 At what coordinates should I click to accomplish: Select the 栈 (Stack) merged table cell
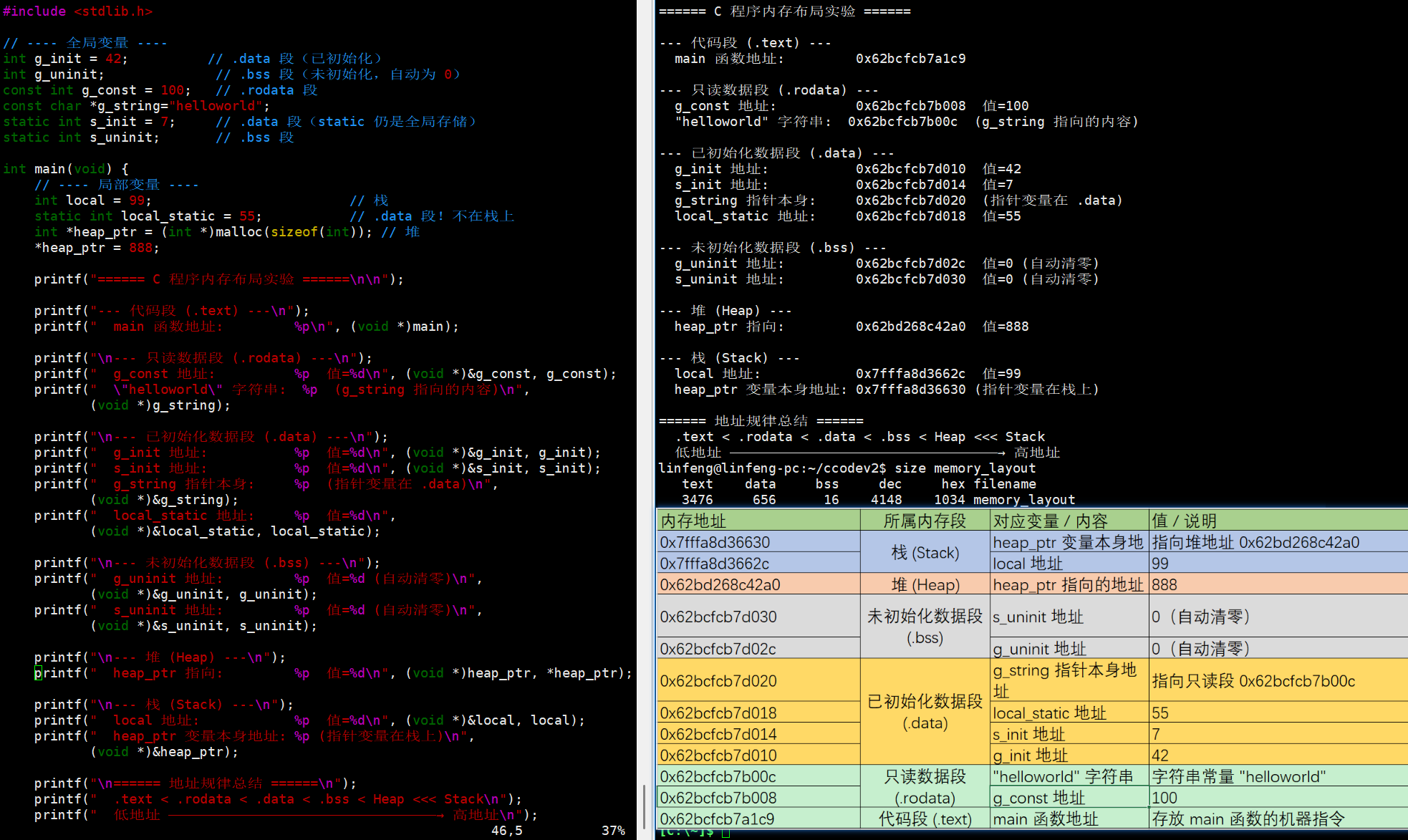(925, 553)
